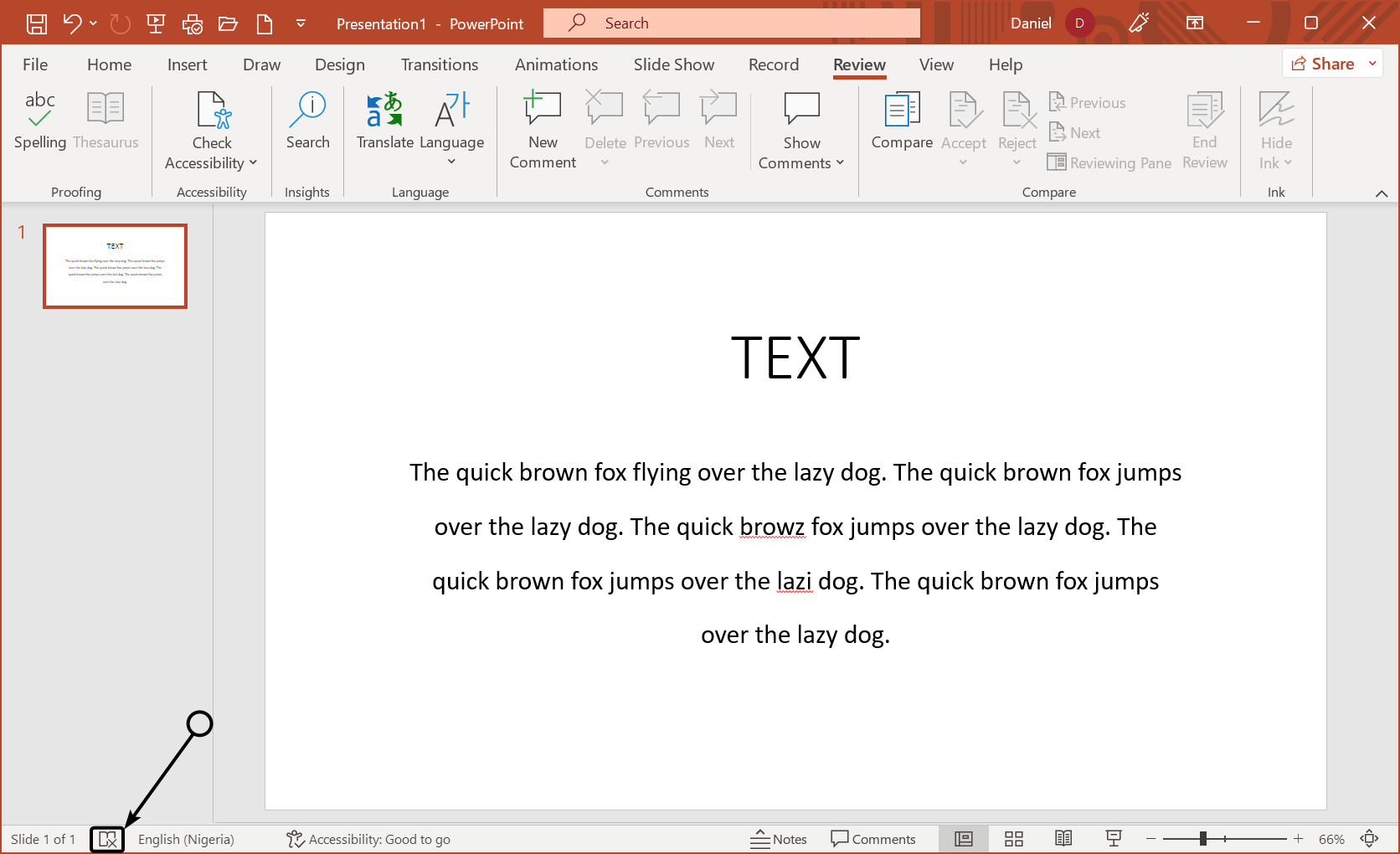Click the spell check status bar icon
This screenshot has width=1400, height=854.
click(107, 839)
